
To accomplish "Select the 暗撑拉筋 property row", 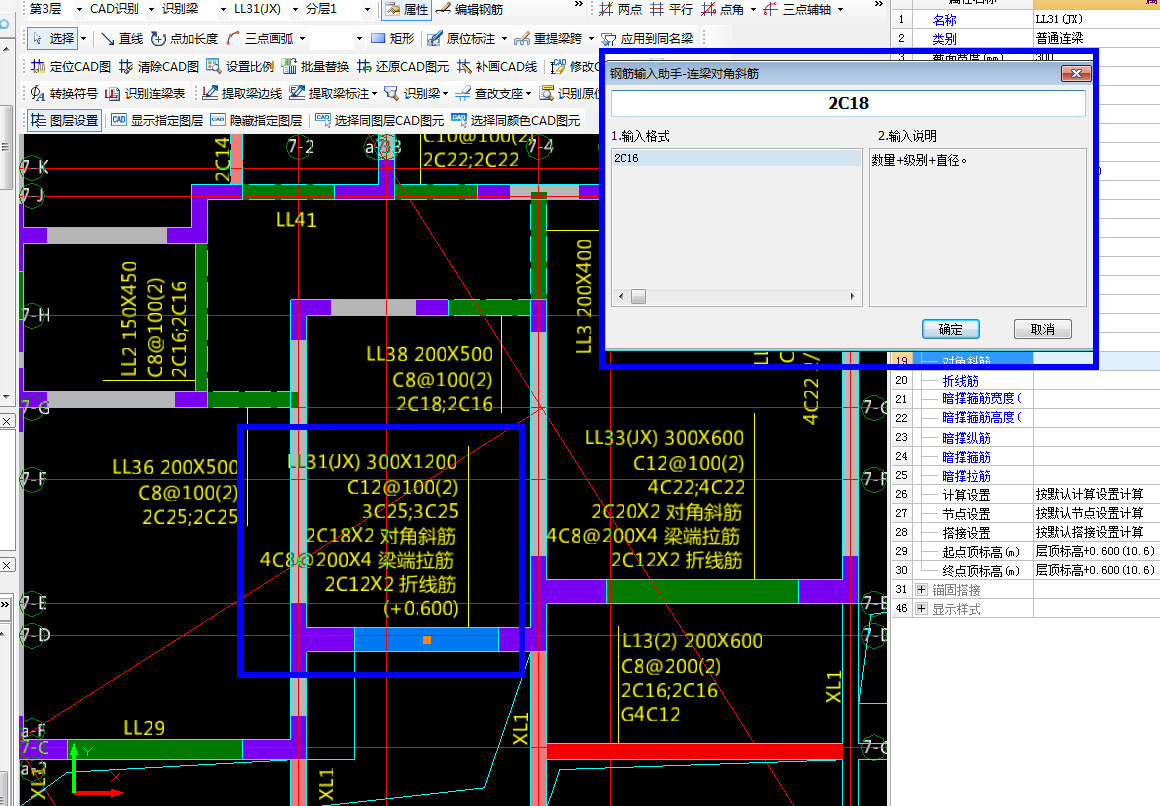I will coord(966,476).
